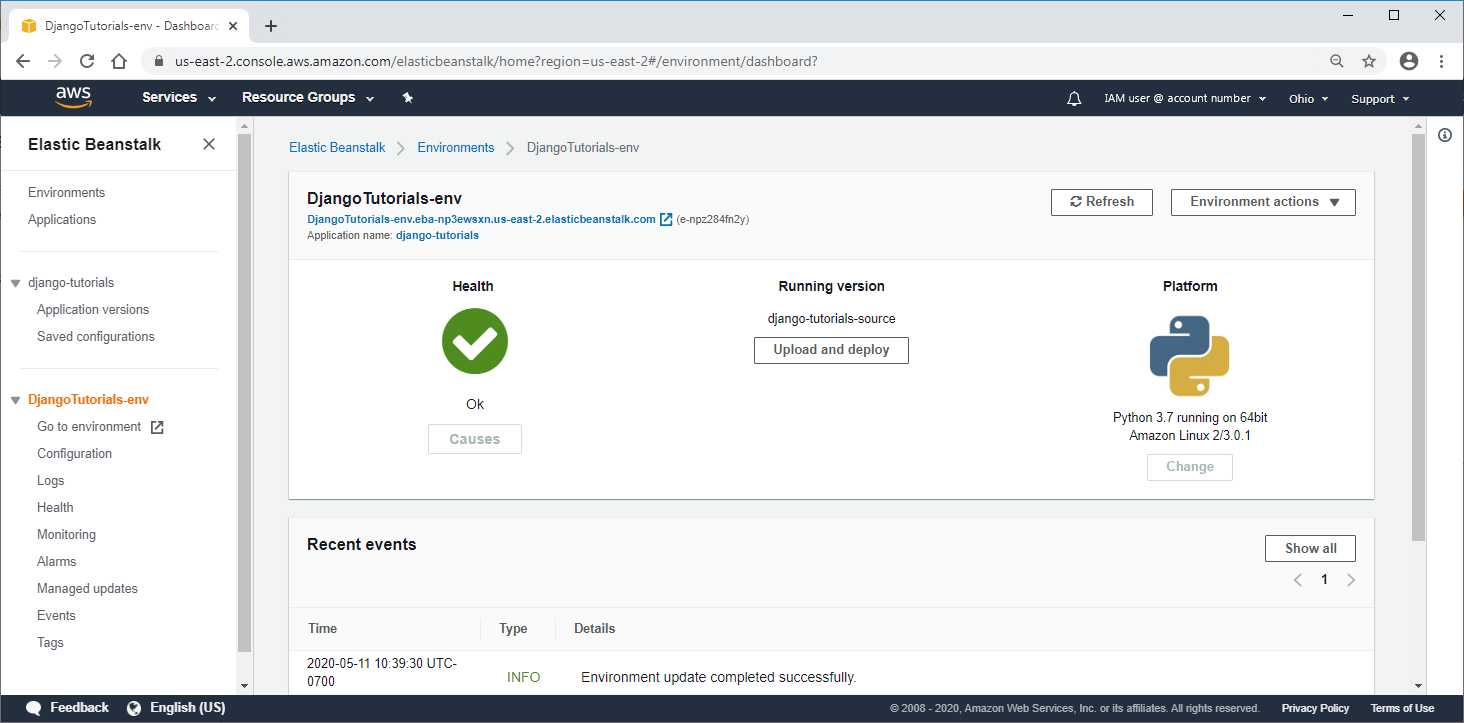Viewport: 1464px width, 723px height.
Task: Click the Python platform logo
Action: [1189, 356]
